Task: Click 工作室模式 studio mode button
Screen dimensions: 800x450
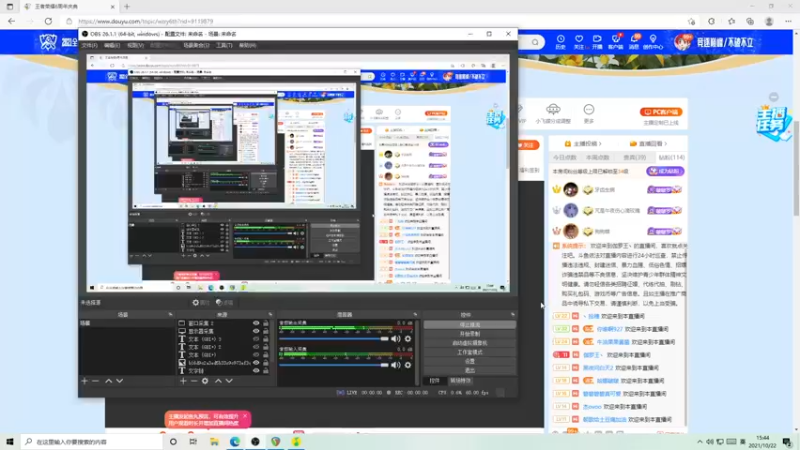Action: [469, 352]
